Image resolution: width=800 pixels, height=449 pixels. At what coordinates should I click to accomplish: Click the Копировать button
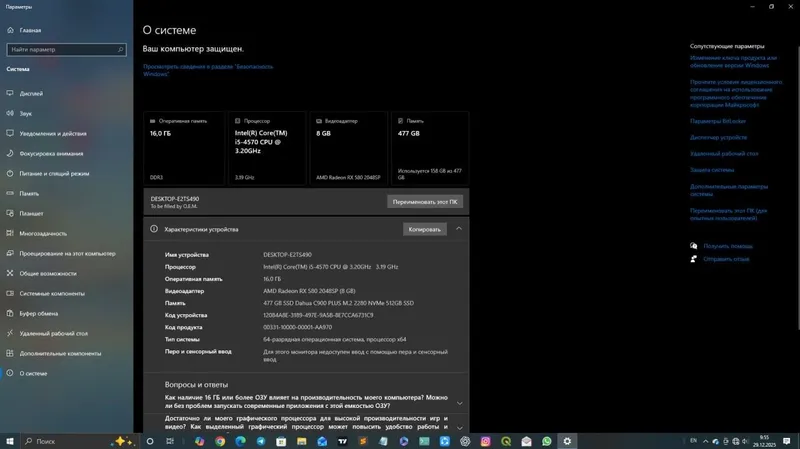coord(424,229)
